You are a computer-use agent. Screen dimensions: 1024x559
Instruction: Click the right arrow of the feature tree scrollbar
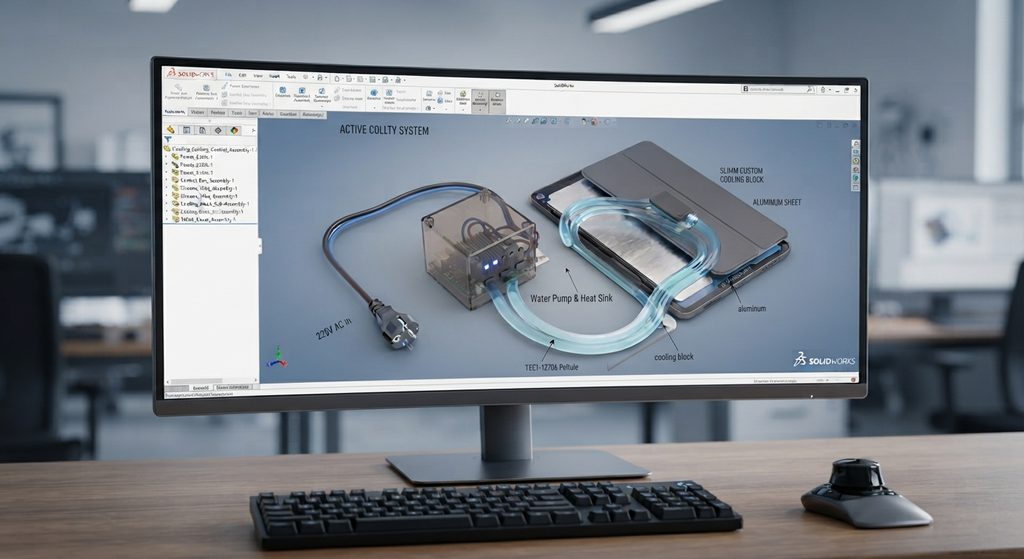(255, 380)
